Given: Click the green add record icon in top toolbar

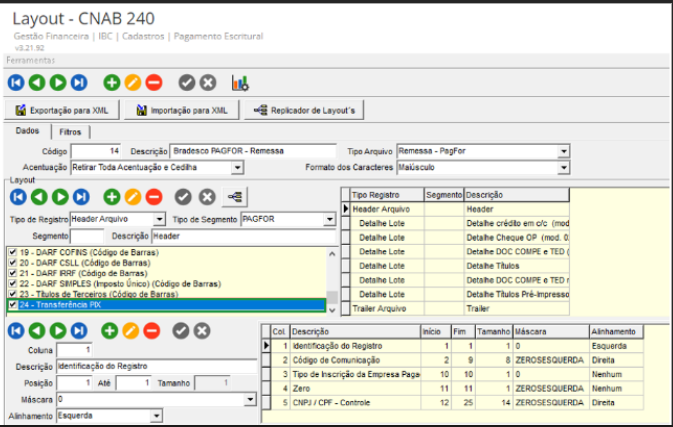Looking at the screenshot, I should point(111,82).
